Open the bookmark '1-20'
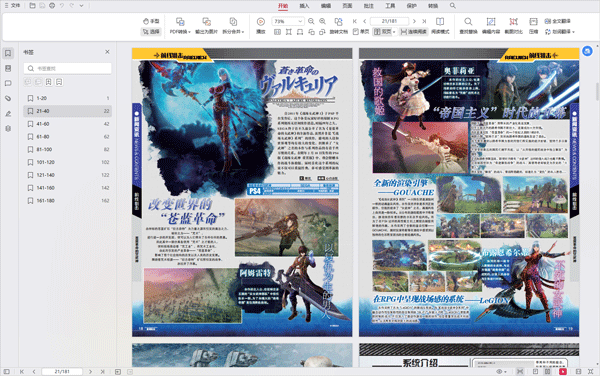Image resolution: width=600 pixels, height=376 pixels. (x=68, y=98)
